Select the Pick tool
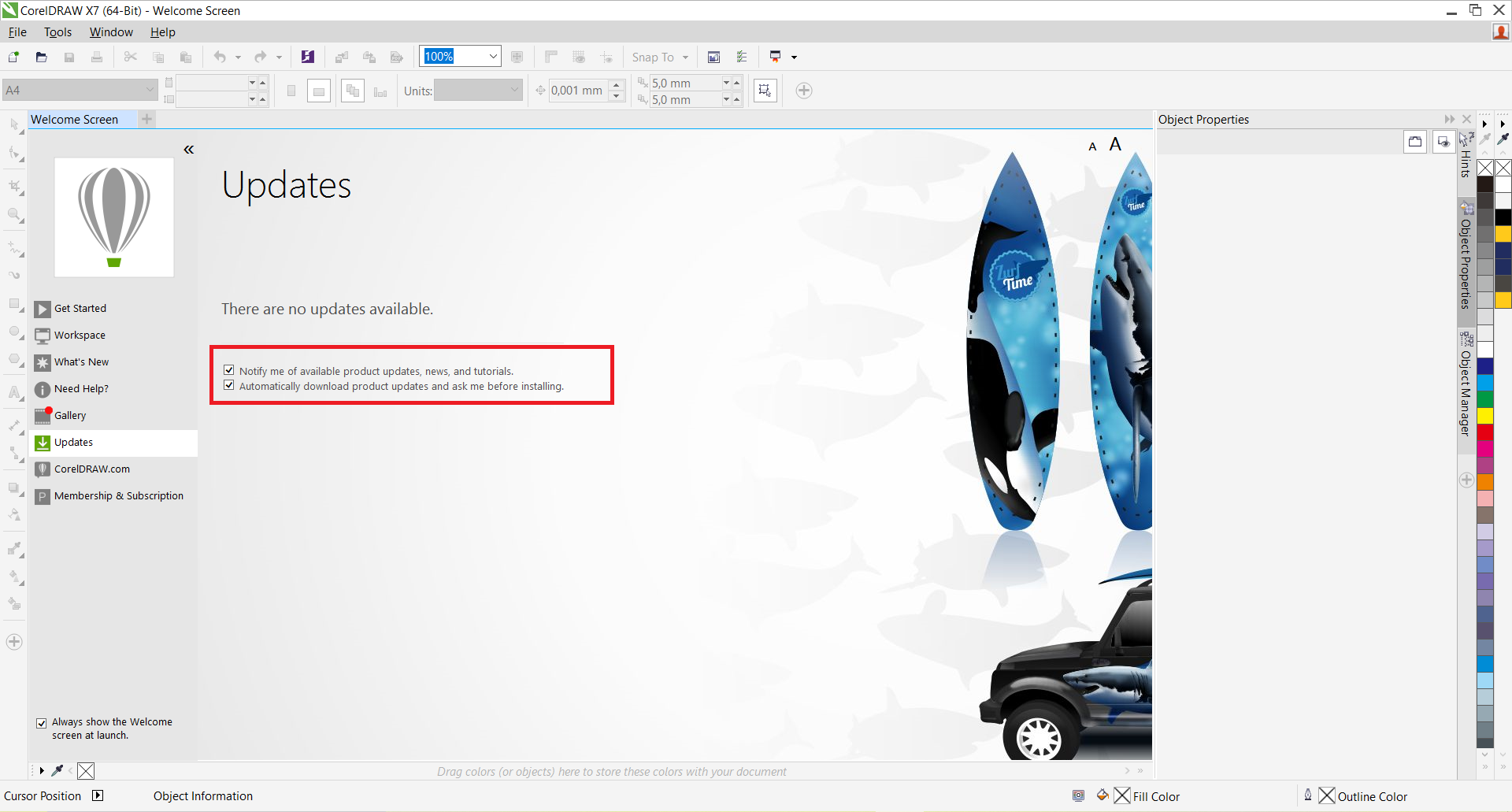This screenshot has height=812, width=1512. [x=14, y=125]
